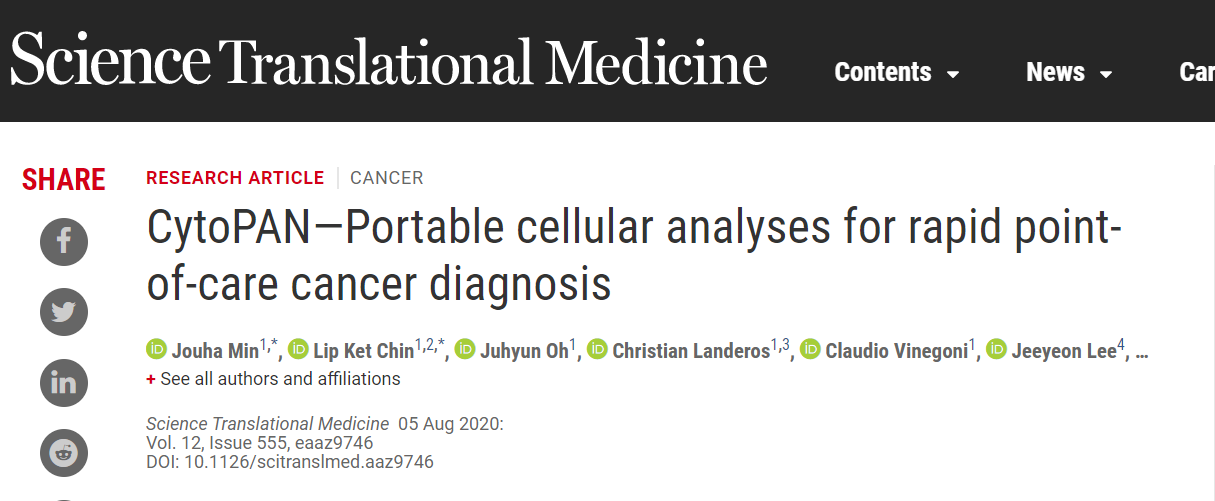Expand the Contents dropdown menu
Screen dimensions: 1215x501
(897, 72)
